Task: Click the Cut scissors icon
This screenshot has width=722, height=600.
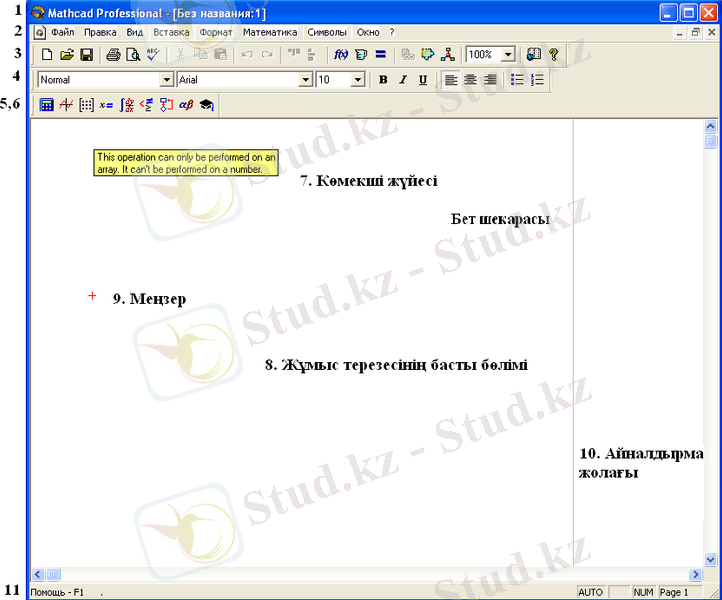Action: click(x=180, y=55)
